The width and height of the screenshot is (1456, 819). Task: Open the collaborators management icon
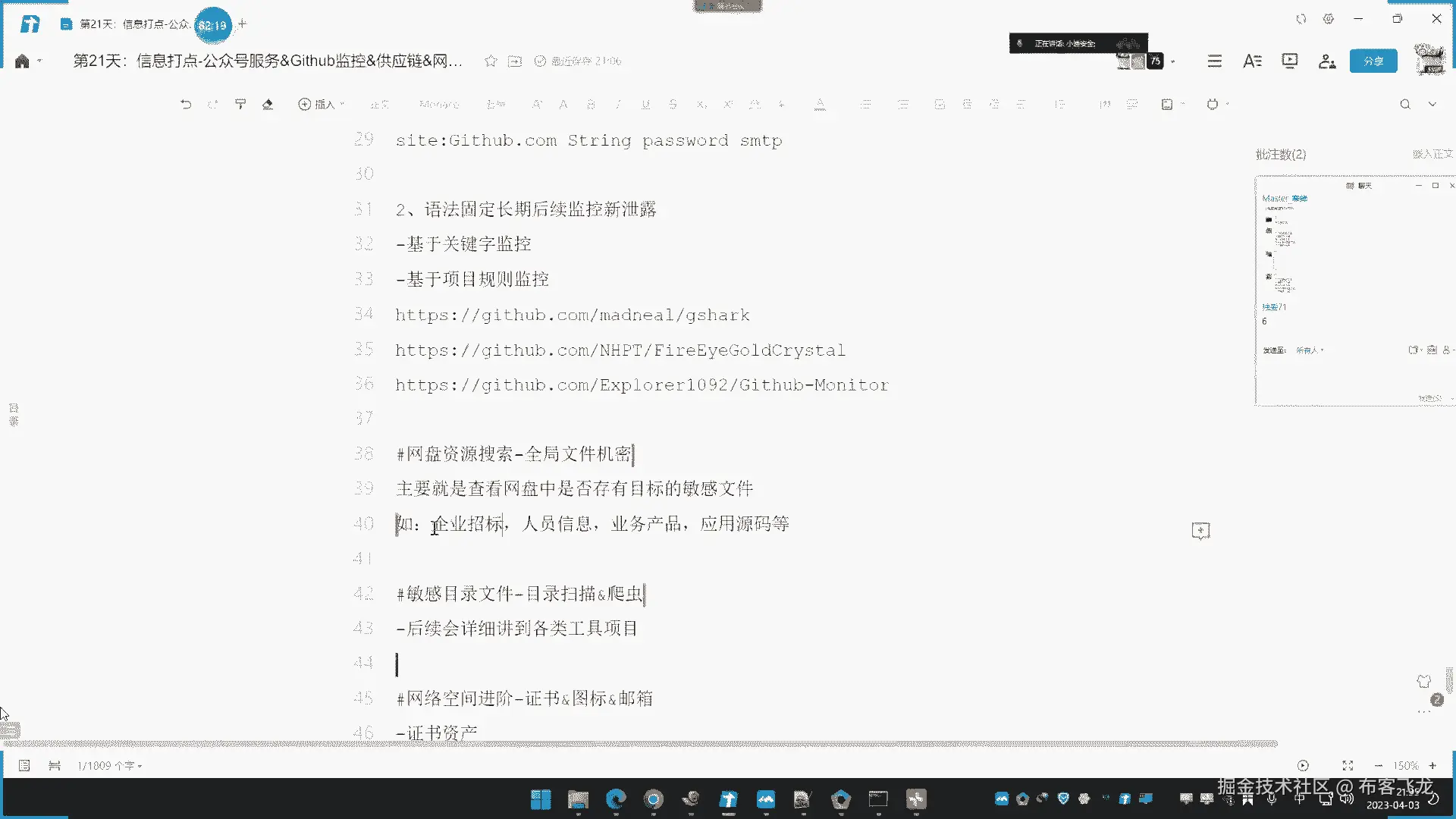click(1327, 61)
